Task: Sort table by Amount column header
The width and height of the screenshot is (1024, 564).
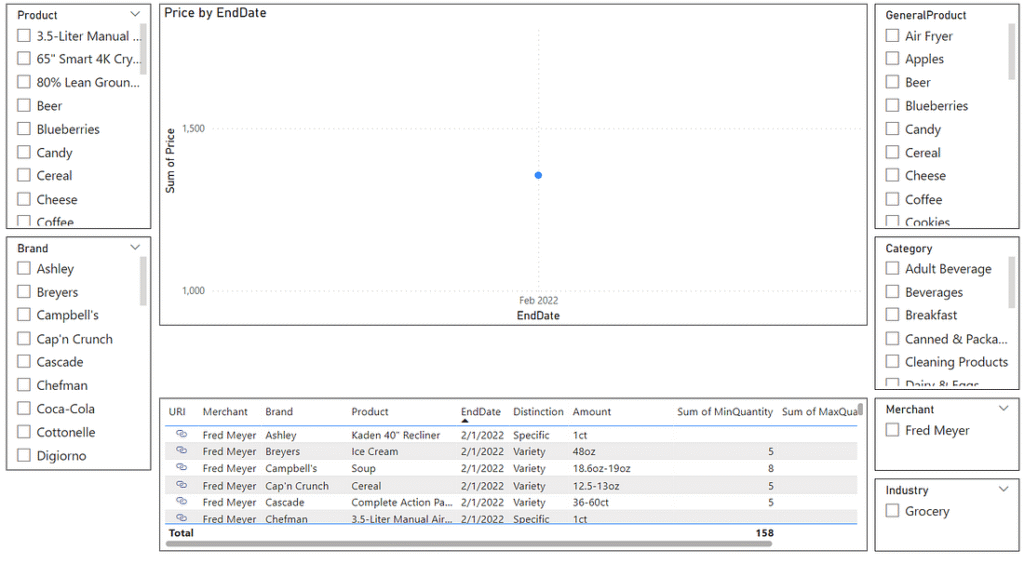Action: 592,412
